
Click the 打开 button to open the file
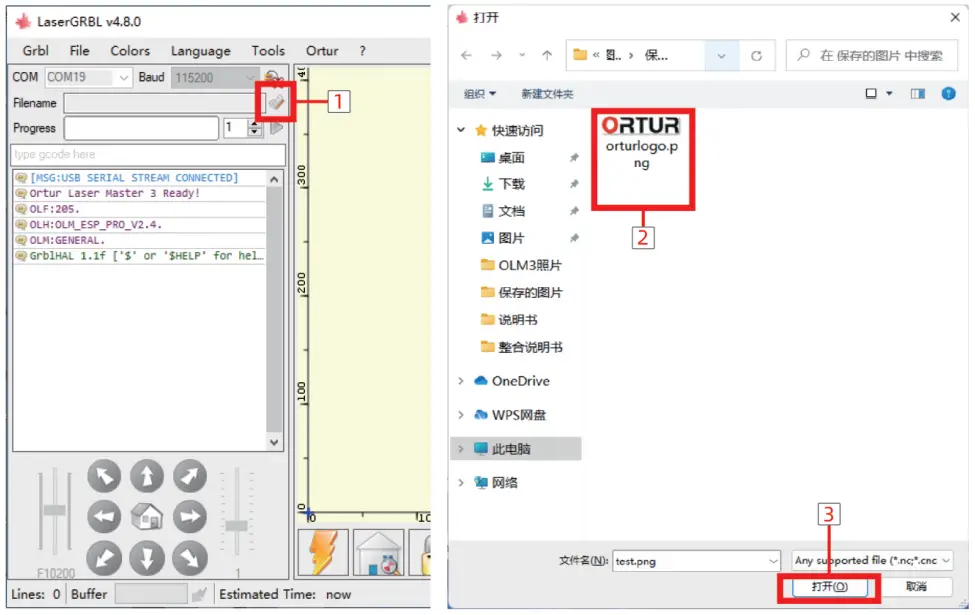(828, 589)
